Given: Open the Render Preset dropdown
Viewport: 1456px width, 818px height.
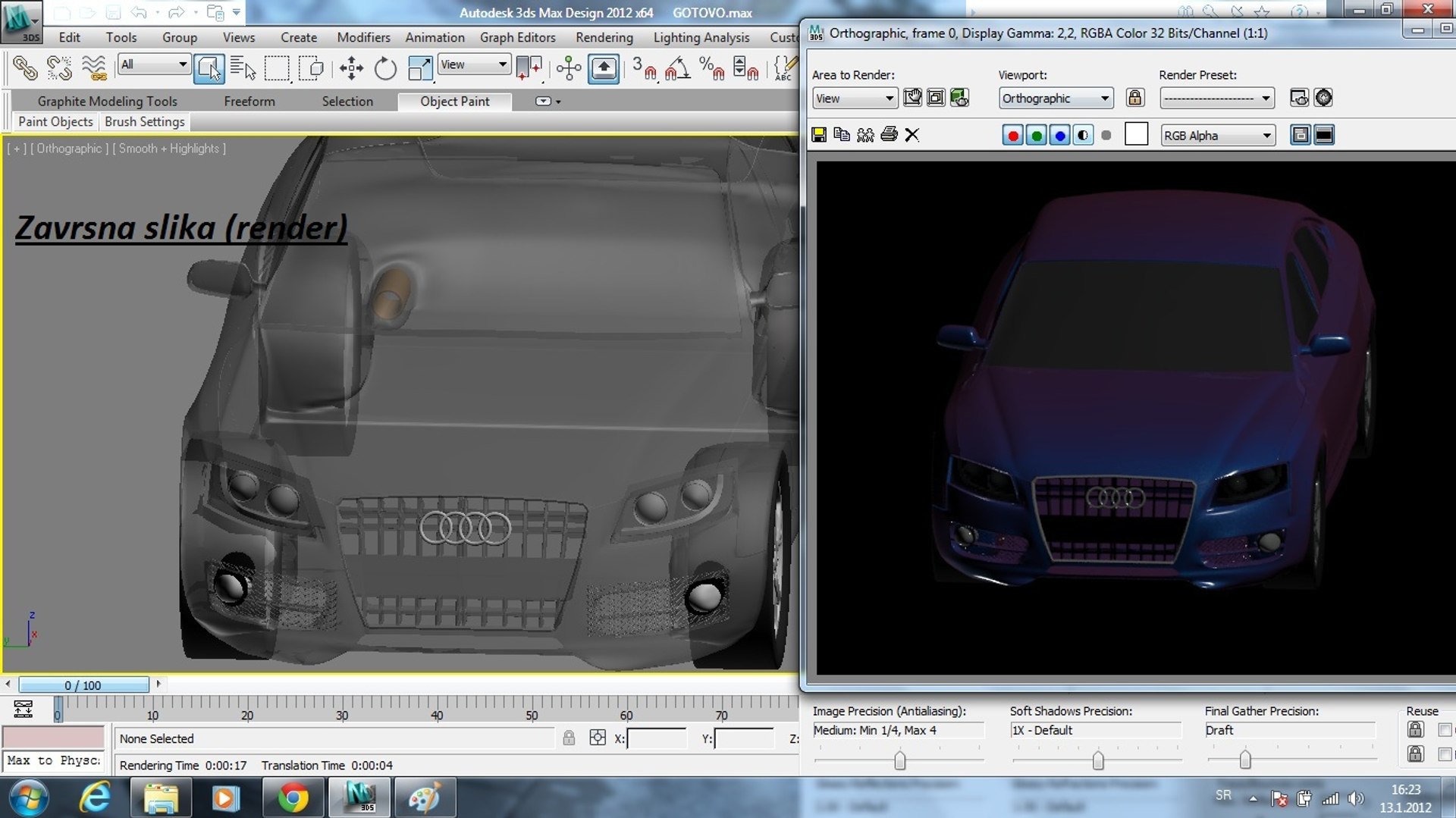Looking at the screenshot, I should coord(1217,99).
